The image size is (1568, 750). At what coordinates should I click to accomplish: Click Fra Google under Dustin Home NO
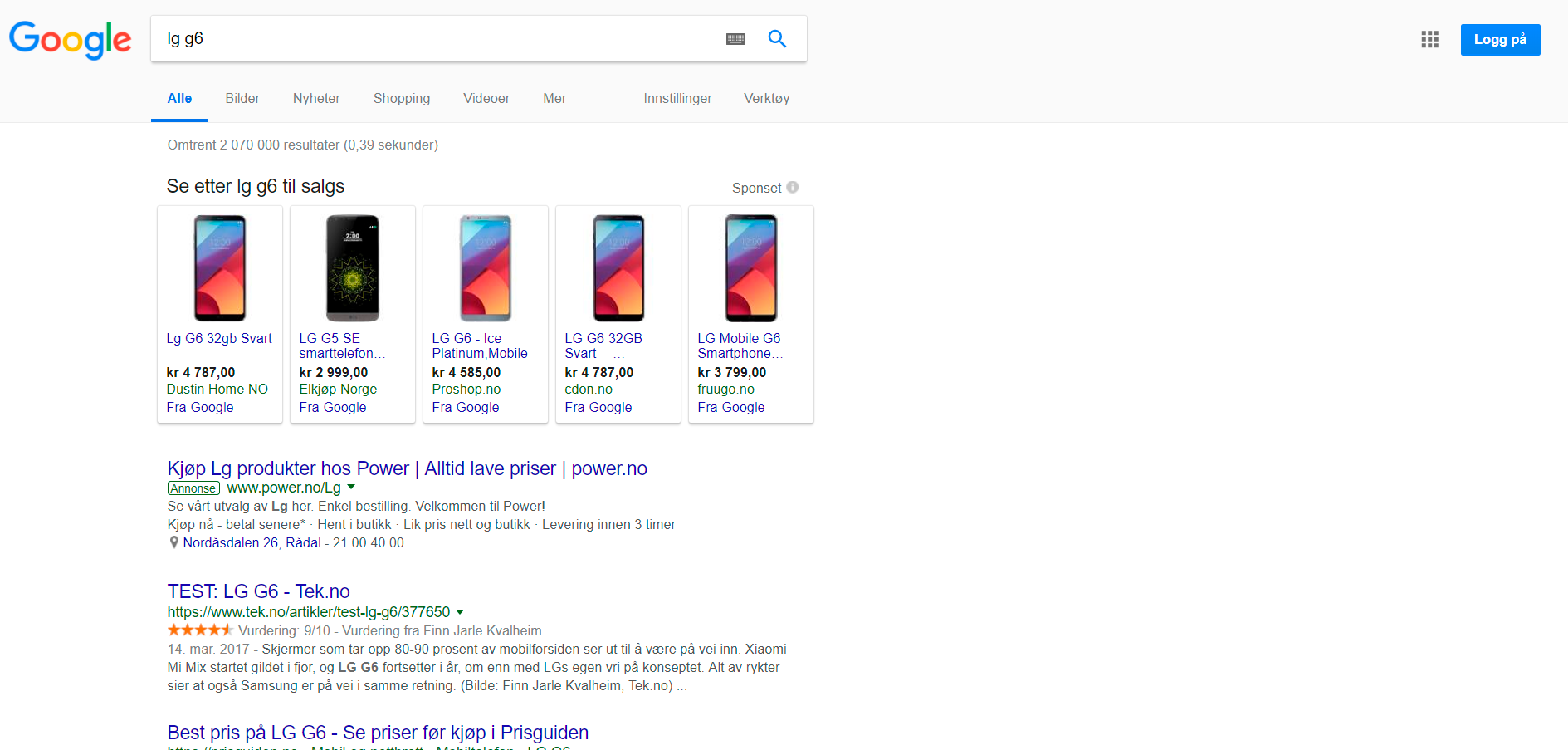[x=200, y=407]
